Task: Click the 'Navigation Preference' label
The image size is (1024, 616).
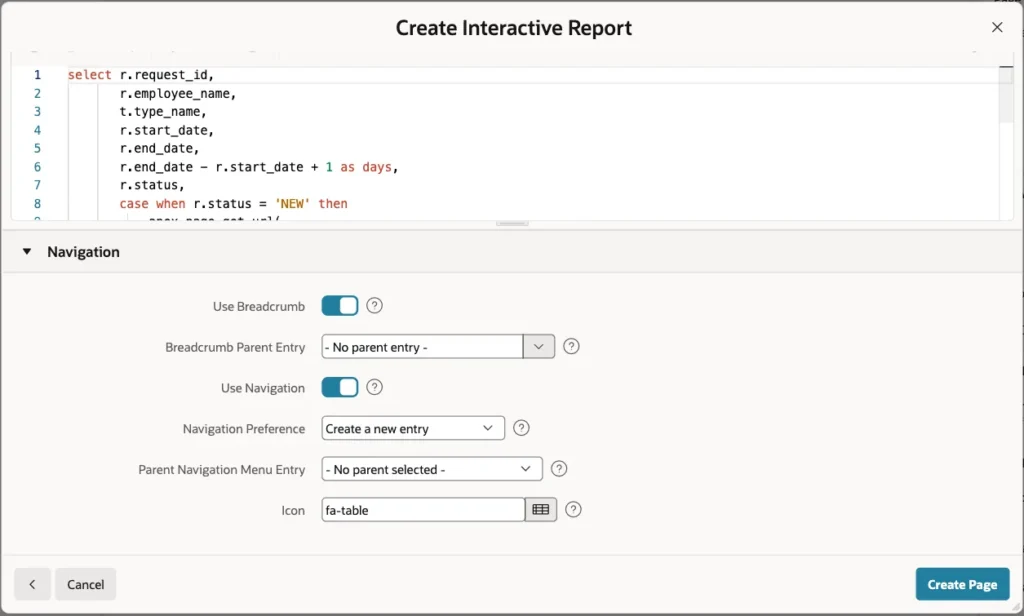Action: click(244, 429)
